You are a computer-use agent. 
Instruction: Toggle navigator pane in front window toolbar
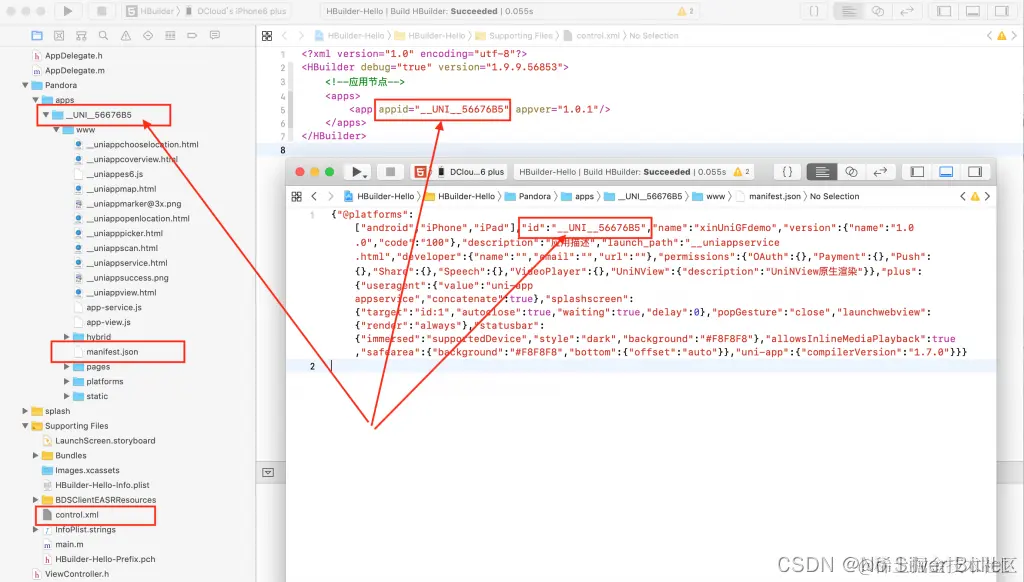[x=917, y=172]
